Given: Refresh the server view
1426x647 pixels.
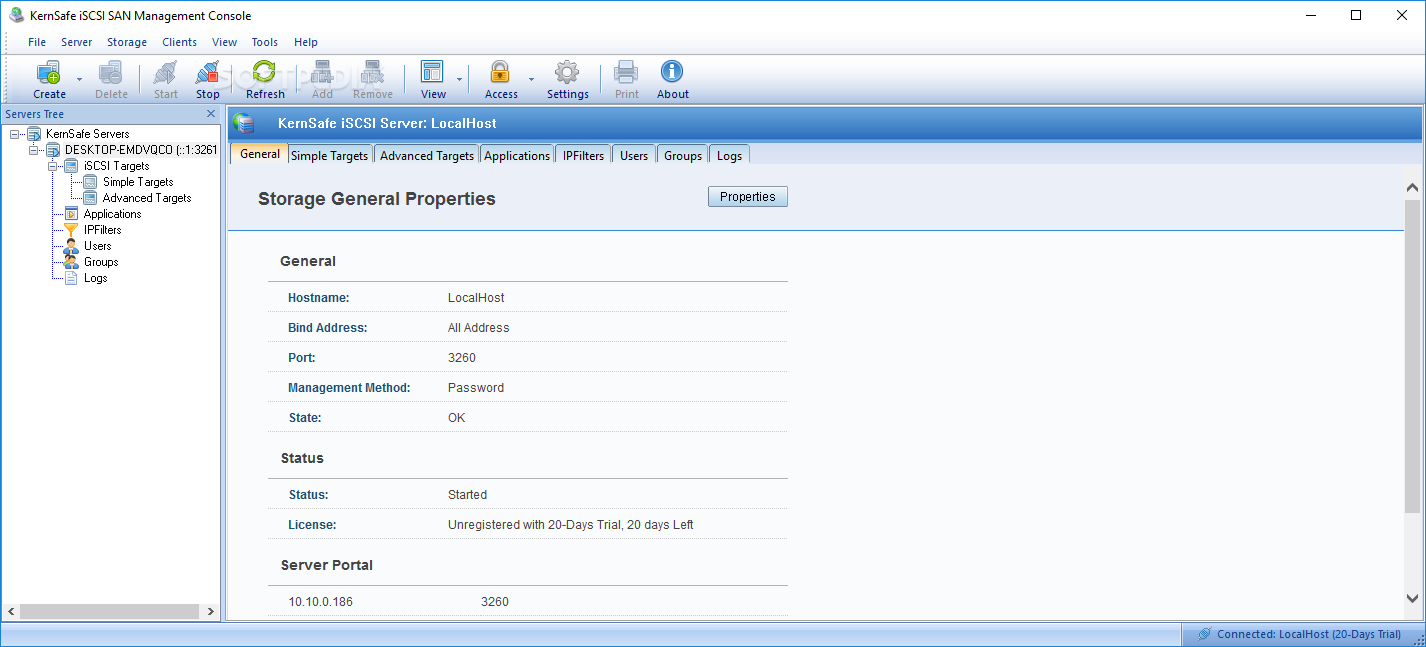Looking at the screenshot, I should tap(265, 72).
